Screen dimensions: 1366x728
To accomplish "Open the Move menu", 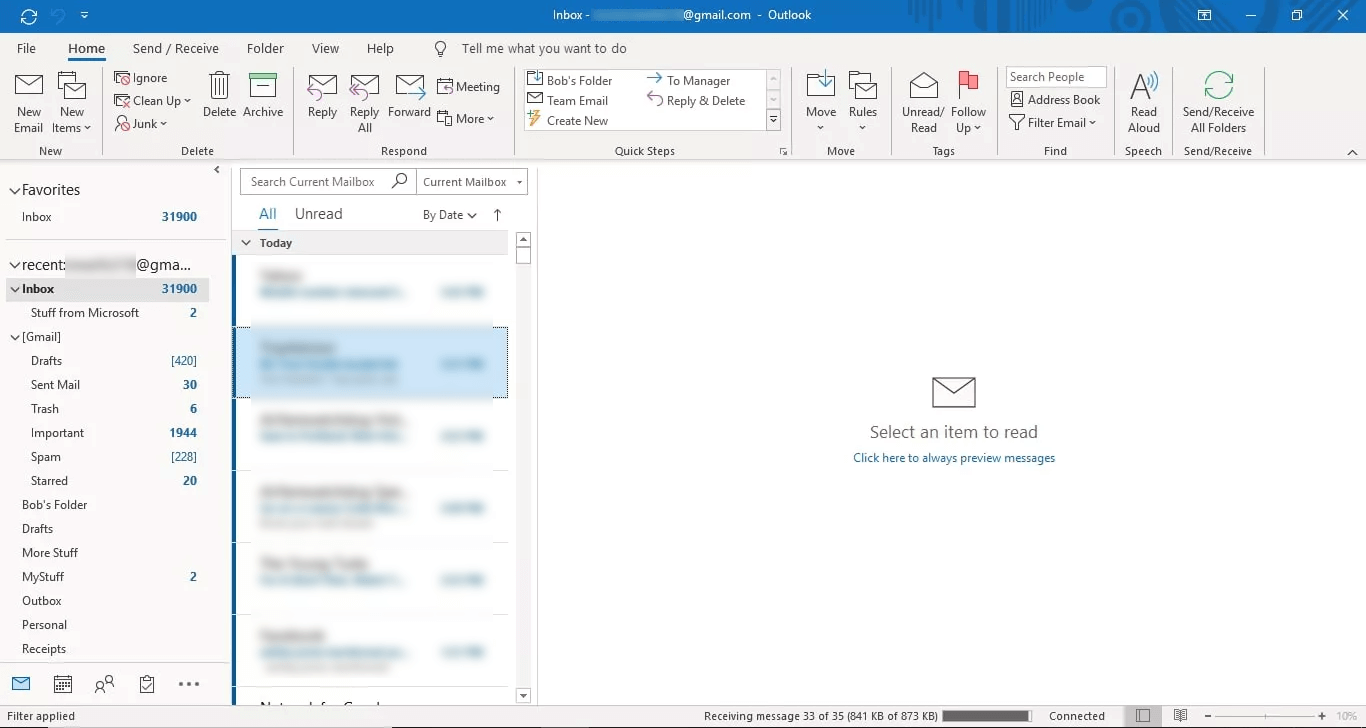I will (x=821, y=103).
